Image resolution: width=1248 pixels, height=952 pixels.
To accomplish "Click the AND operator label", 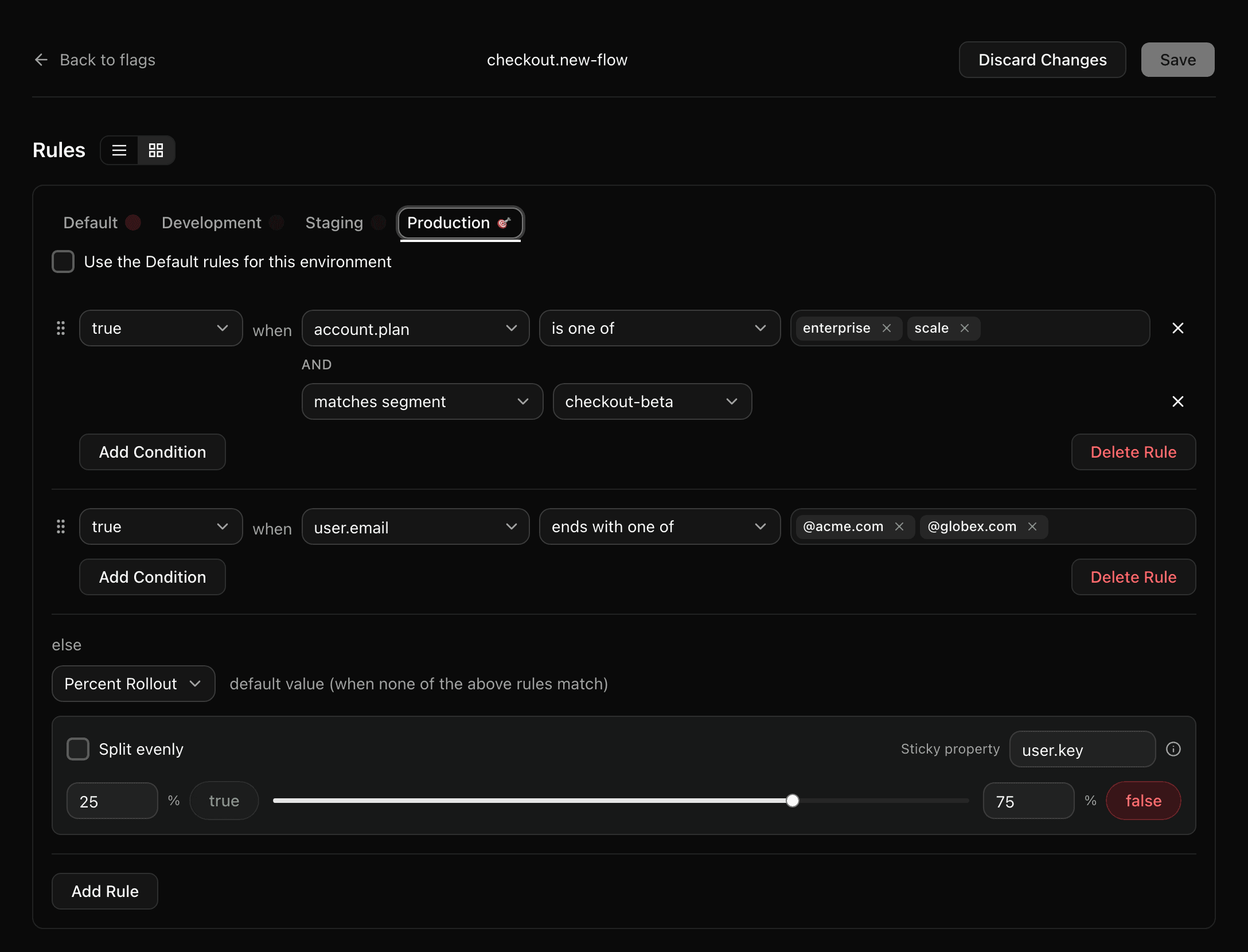I will (x=317, y=365).
